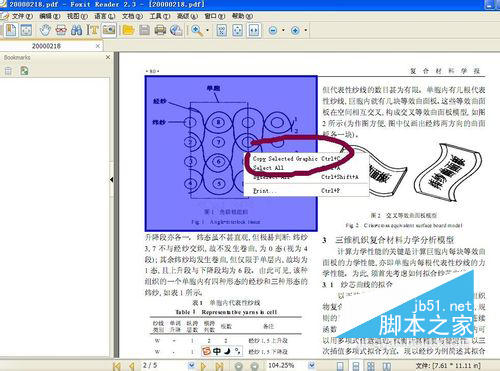Select the magnifier zoom-in tool

197,30
